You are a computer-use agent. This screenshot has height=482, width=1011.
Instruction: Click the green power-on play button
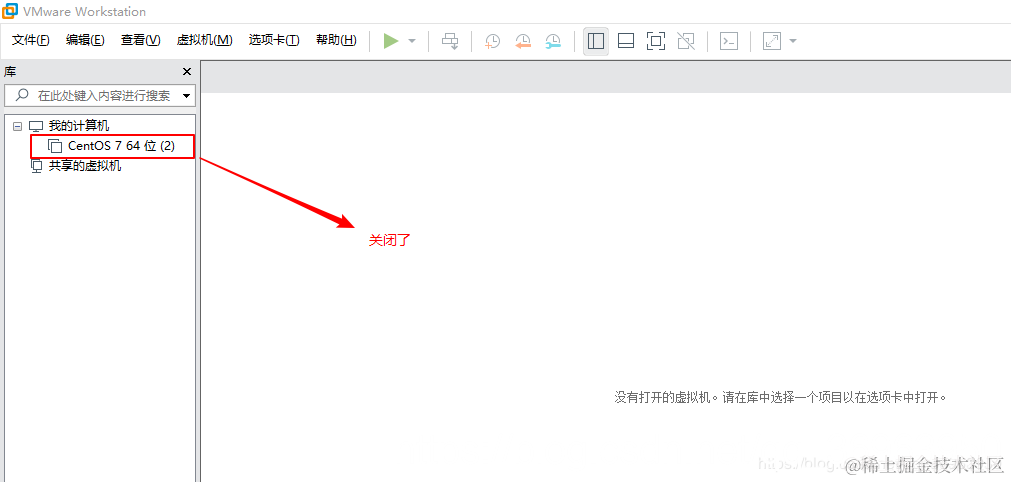click(390, 41)
